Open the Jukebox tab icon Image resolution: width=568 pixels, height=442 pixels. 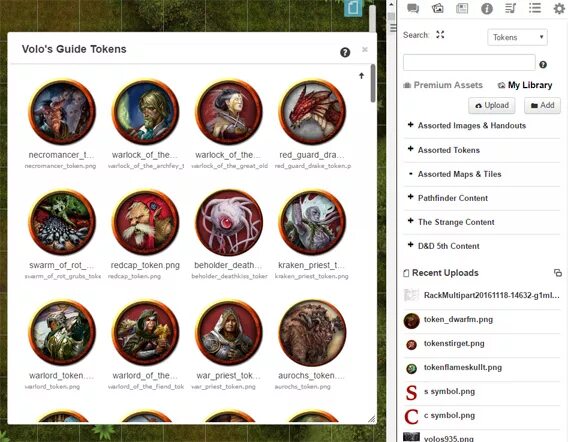[x=510, y=8]
